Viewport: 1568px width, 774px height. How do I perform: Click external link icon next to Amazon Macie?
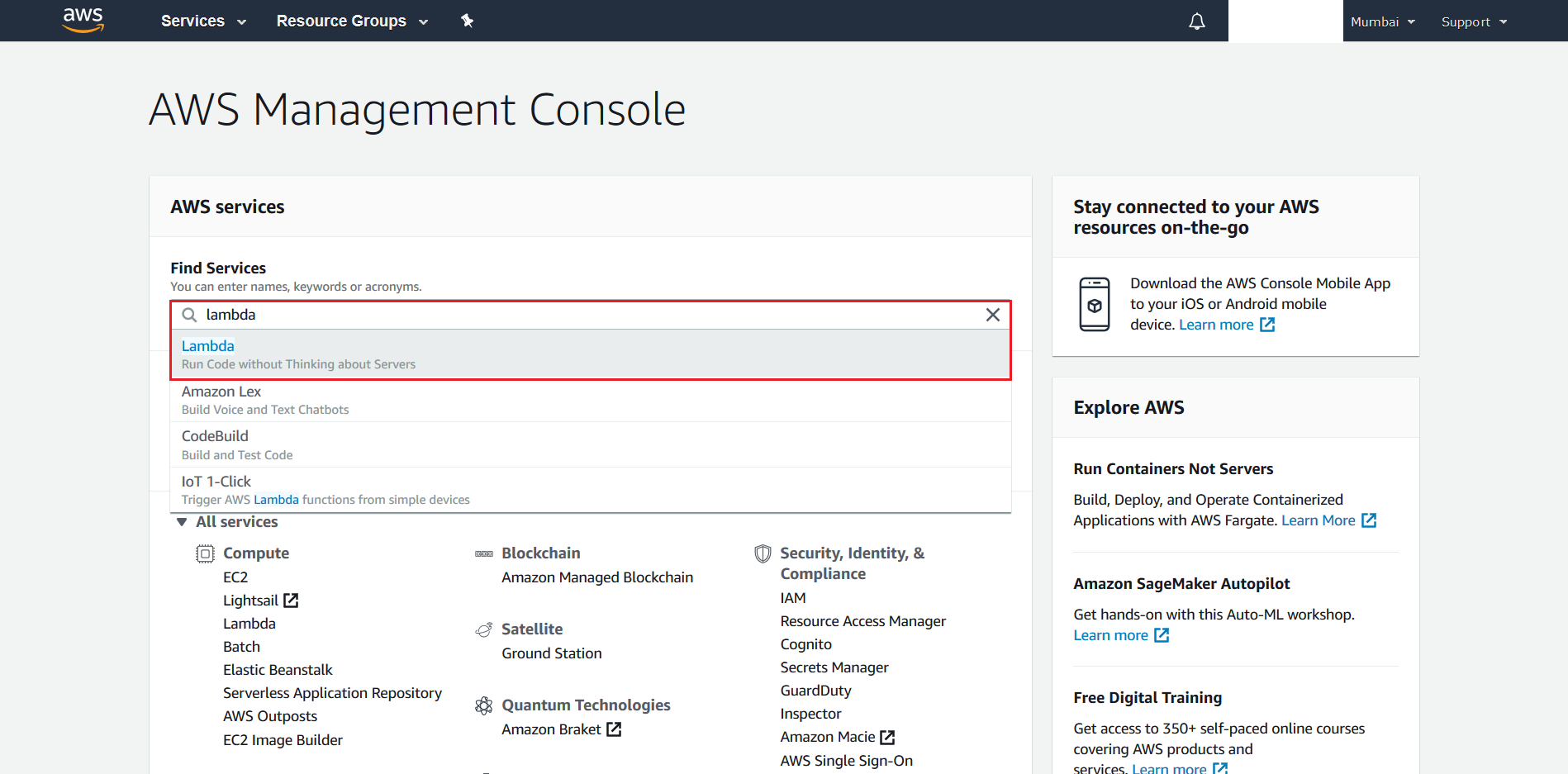pos(887,737)
